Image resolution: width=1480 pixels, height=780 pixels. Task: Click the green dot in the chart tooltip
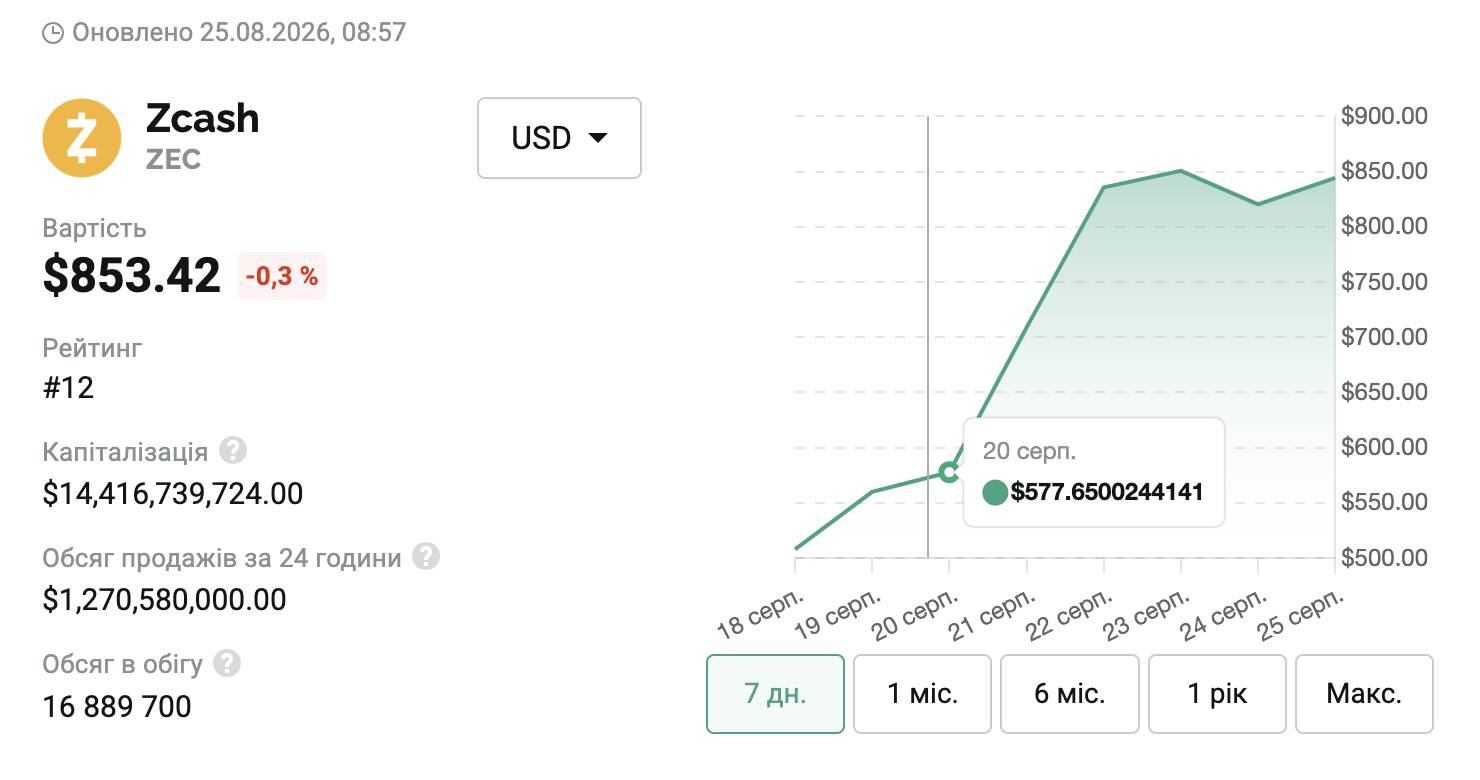(x=995, y=492)
